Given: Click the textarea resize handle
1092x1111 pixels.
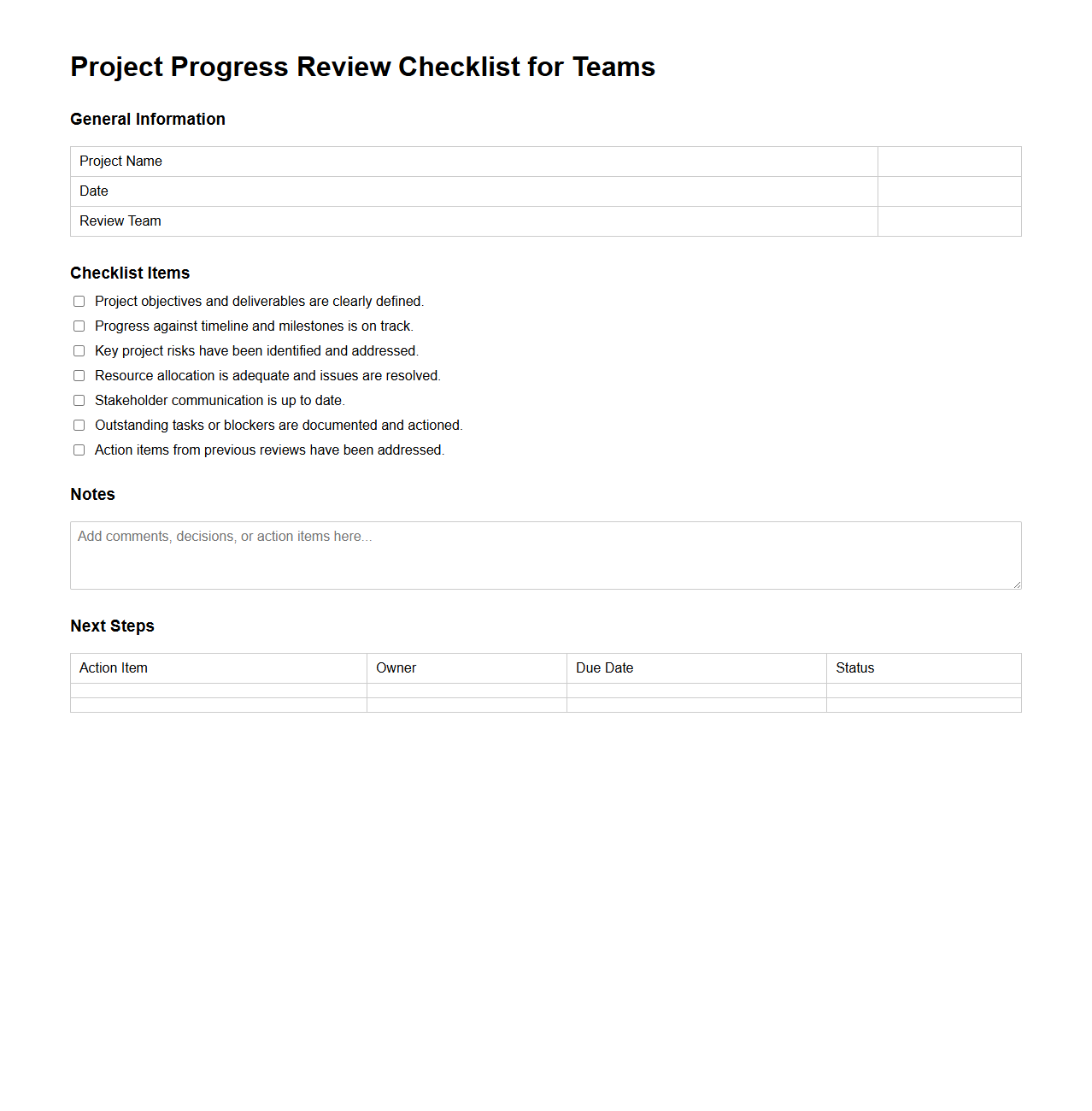Looking at the screenshot, I should 1016,584.
